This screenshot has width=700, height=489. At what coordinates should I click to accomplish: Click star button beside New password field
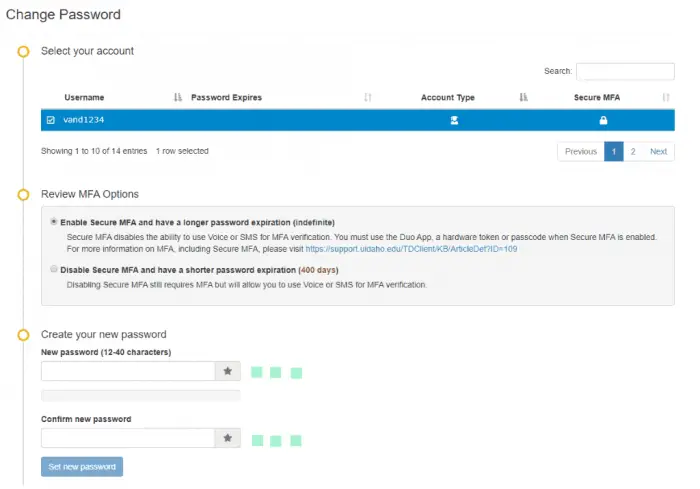click(228, 371)
